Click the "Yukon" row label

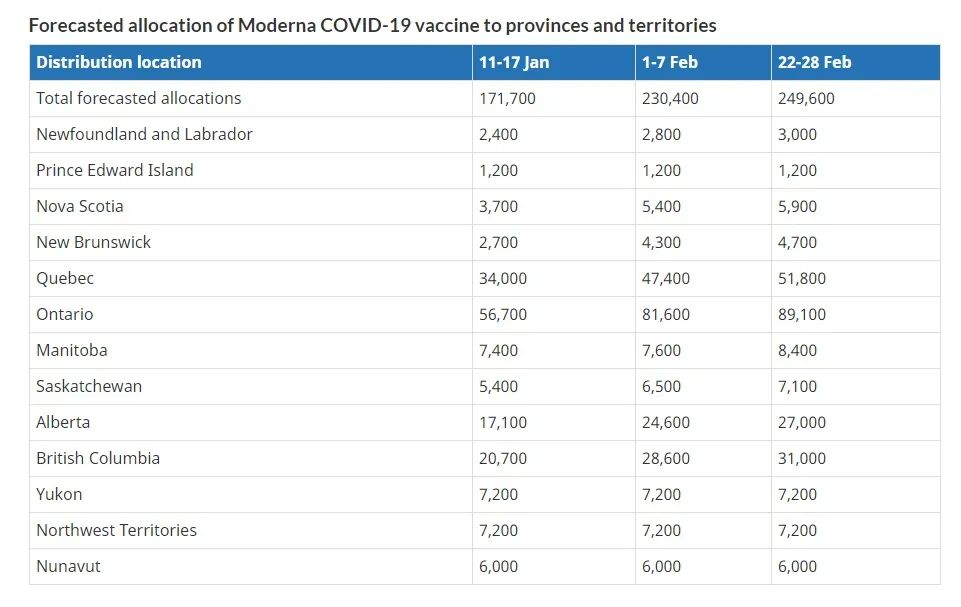point(59,494)
